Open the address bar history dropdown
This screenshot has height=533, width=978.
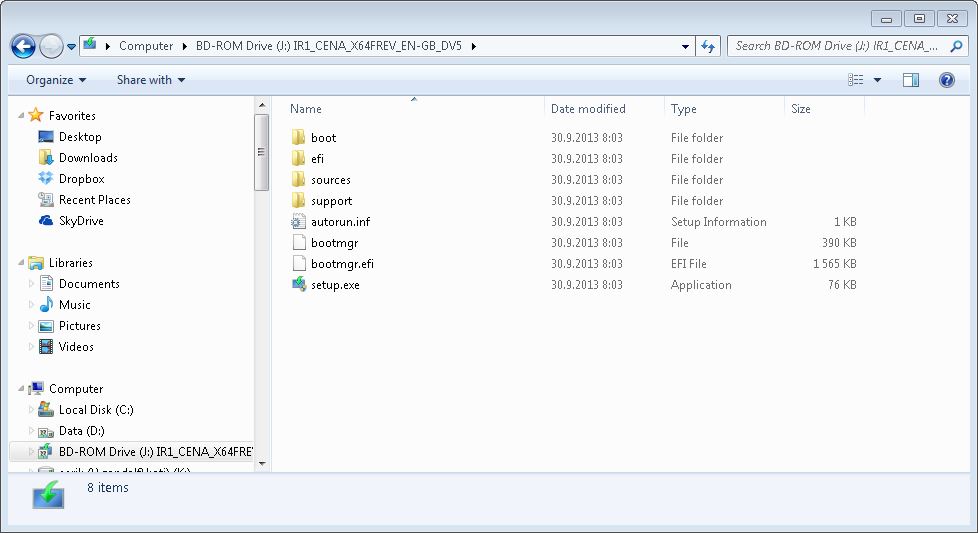(x=685, y=46)
